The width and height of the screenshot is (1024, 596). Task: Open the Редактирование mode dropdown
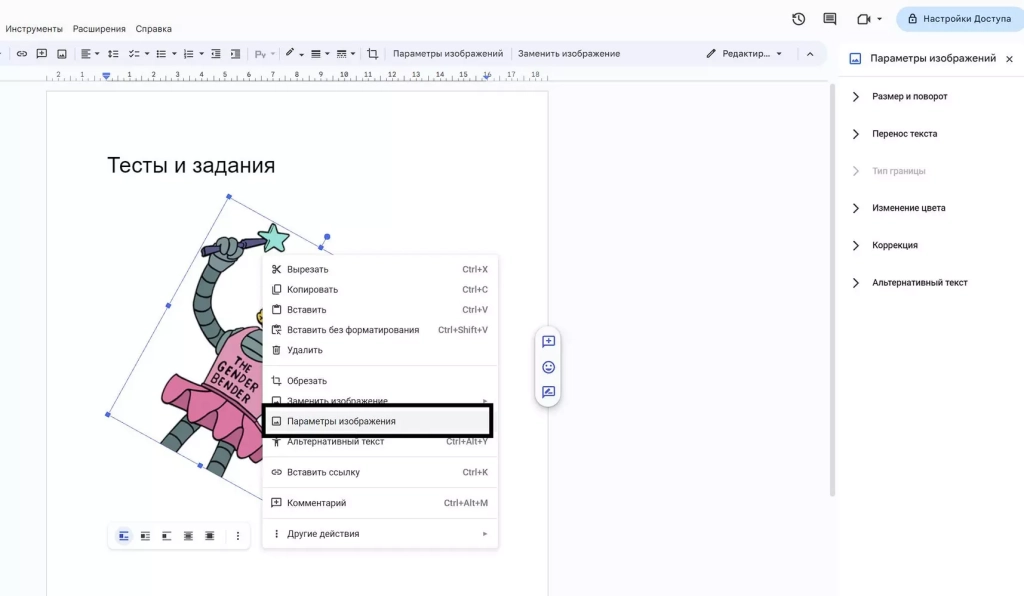[745, 54]
